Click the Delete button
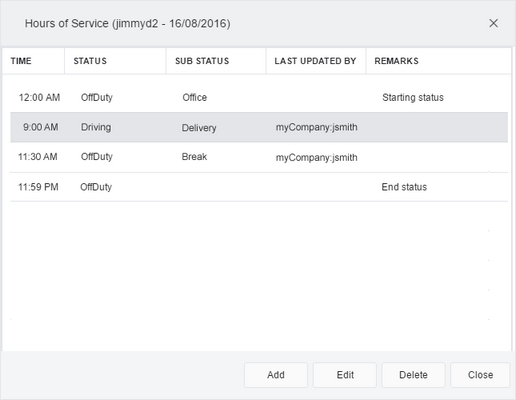This screenshot has width=516, height=400. [x=413, y=375]
